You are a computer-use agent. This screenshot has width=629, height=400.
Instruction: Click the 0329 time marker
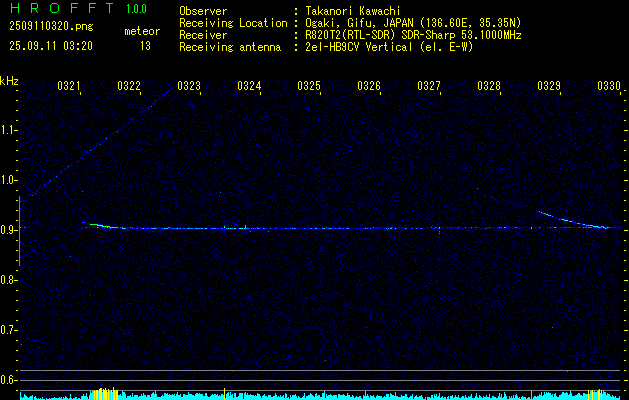(549, 85)
